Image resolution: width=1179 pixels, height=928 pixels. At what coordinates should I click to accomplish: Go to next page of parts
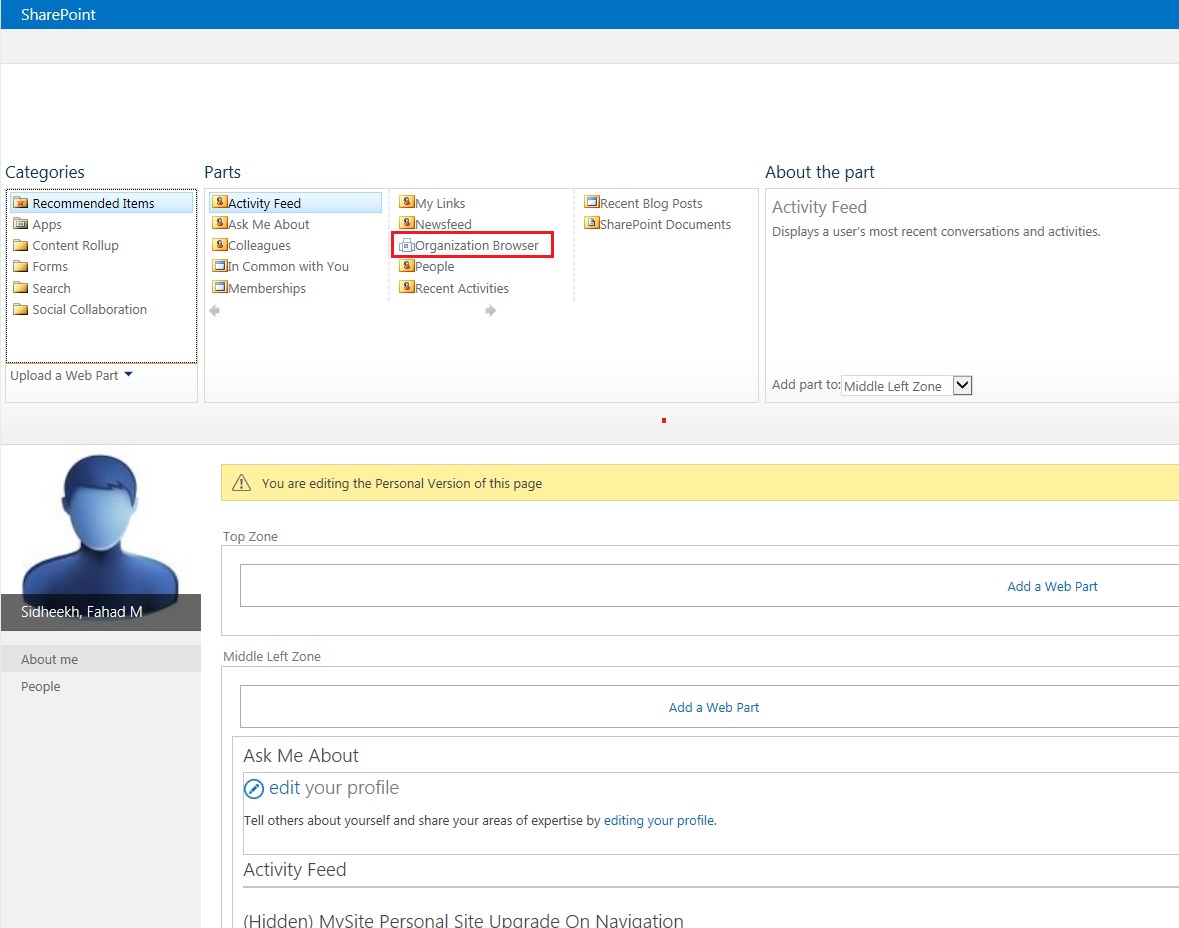coord(490,311)
